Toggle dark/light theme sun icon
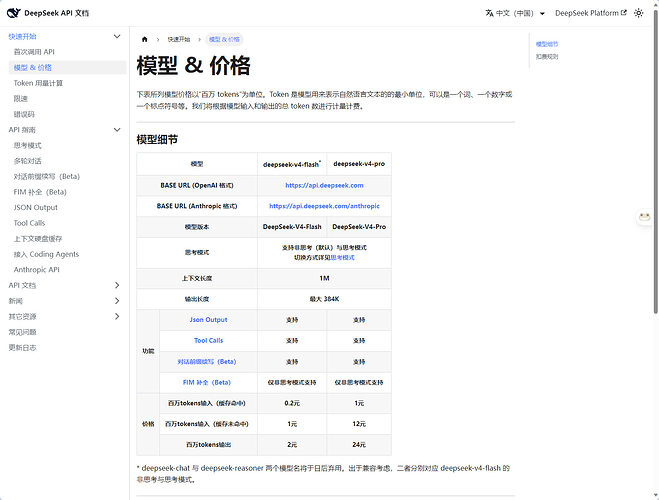Viewport: 659px width, 500px height. [x=638, y=13]
